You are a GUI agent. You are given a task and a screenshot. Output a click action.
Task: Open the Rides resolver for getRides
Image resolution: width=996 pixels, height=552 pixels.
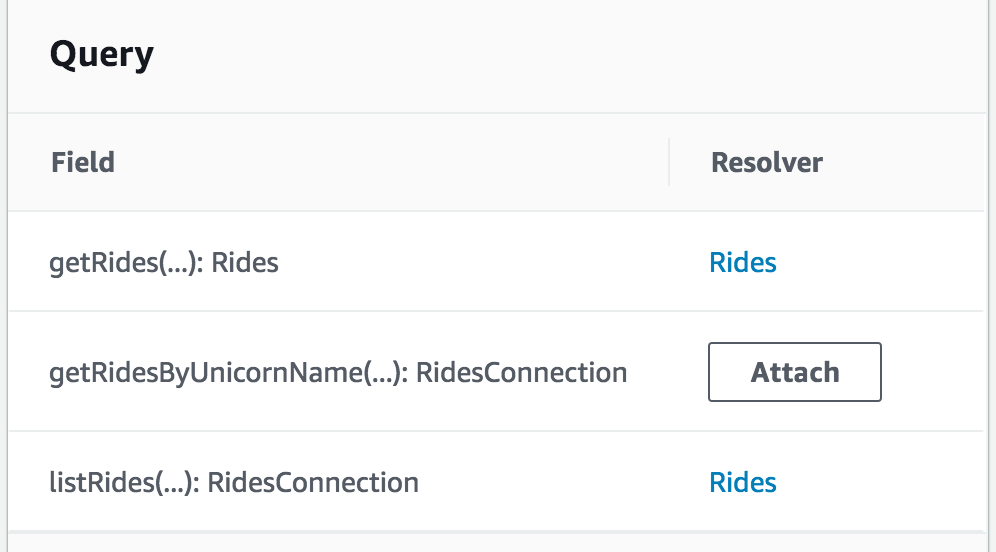(x=743, y=262)
